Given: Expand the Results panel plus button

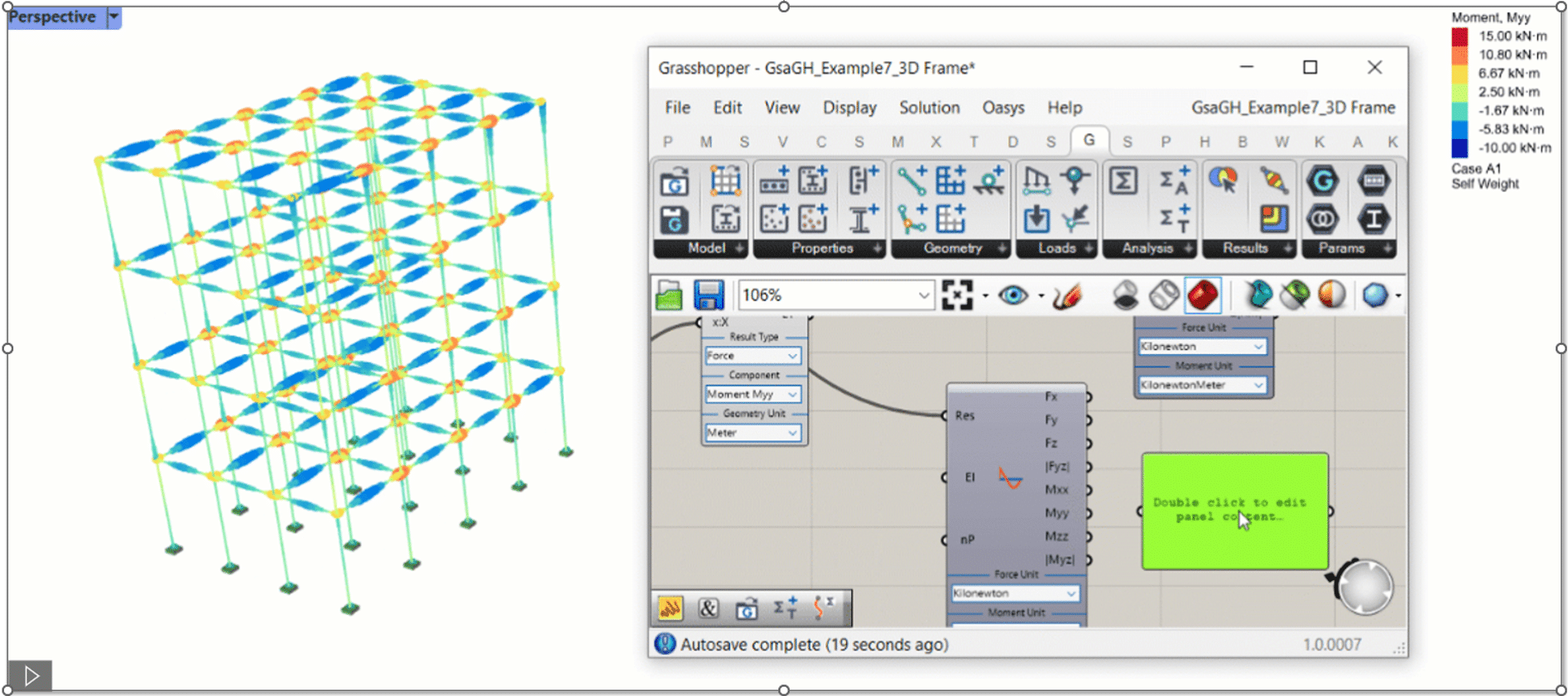Looking at the screenshot, I should point(1287,248).
